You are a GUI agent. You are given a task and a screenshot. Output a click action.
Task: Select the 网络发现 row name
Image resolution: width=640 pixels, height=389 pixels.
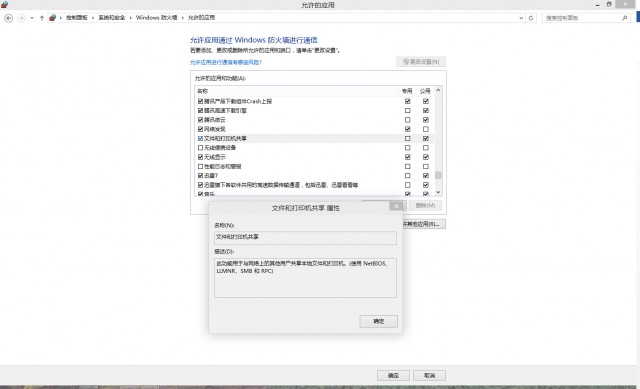[215, 129]
